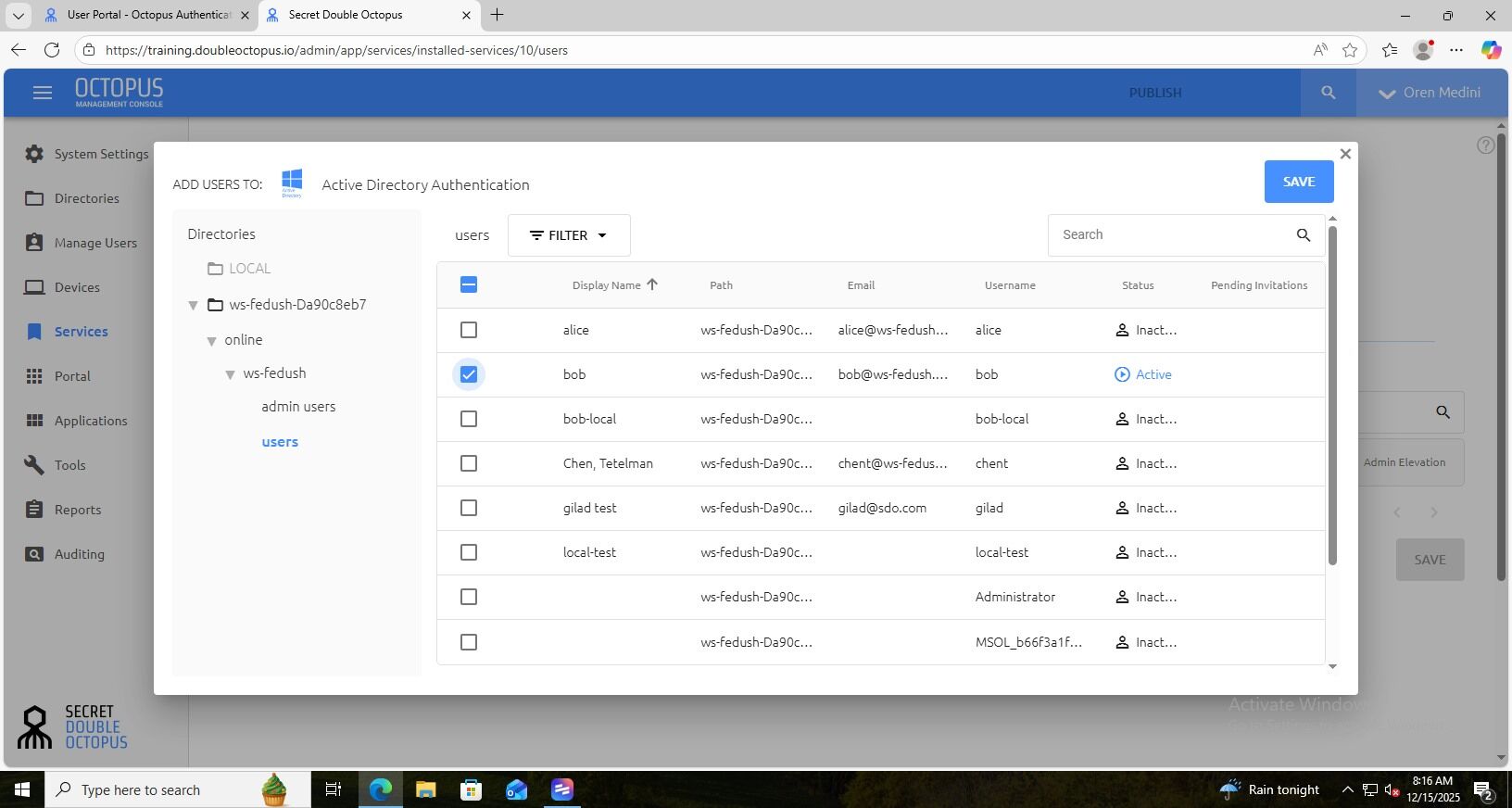This screenshot has width=1512, height=808.
Task: Click the magnifier icon in blue header
Action: click(x=1329, y=93)
